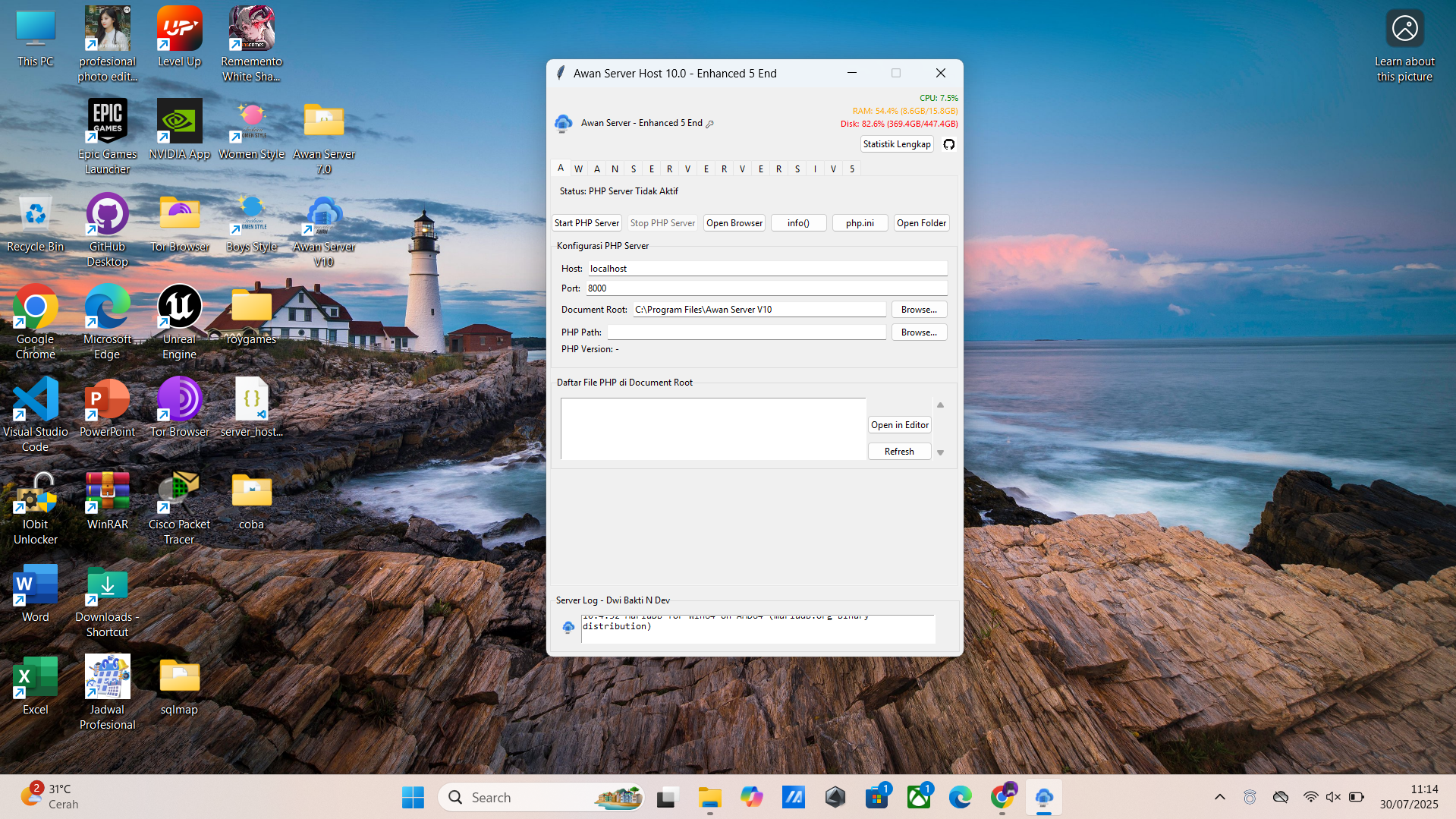Screen dimensions: 1456x819
Task: Click Start PHP Server button
Action: [586, 223]
